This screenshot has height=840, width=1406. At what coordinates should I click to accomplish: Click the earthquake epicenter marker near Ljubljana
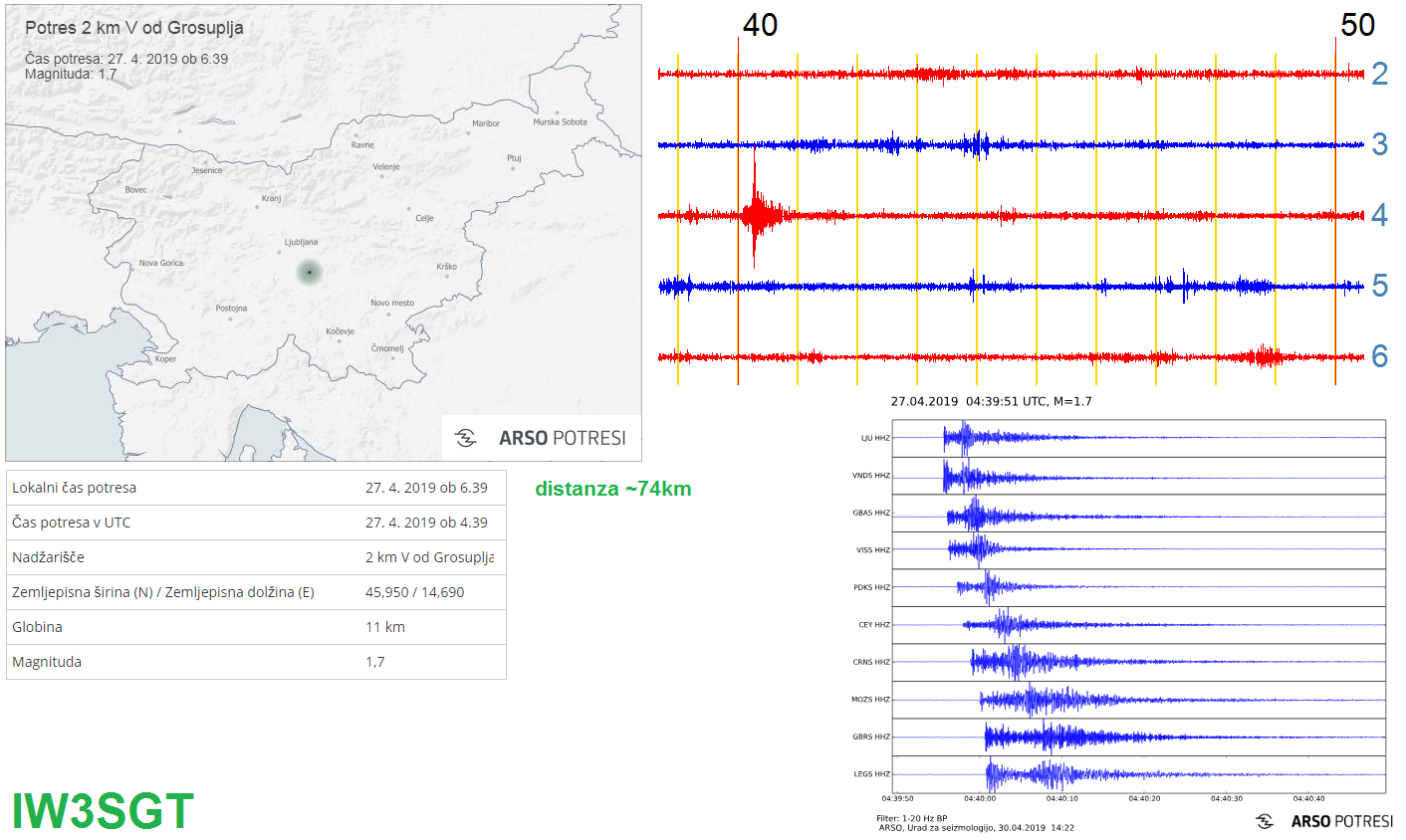310,272
